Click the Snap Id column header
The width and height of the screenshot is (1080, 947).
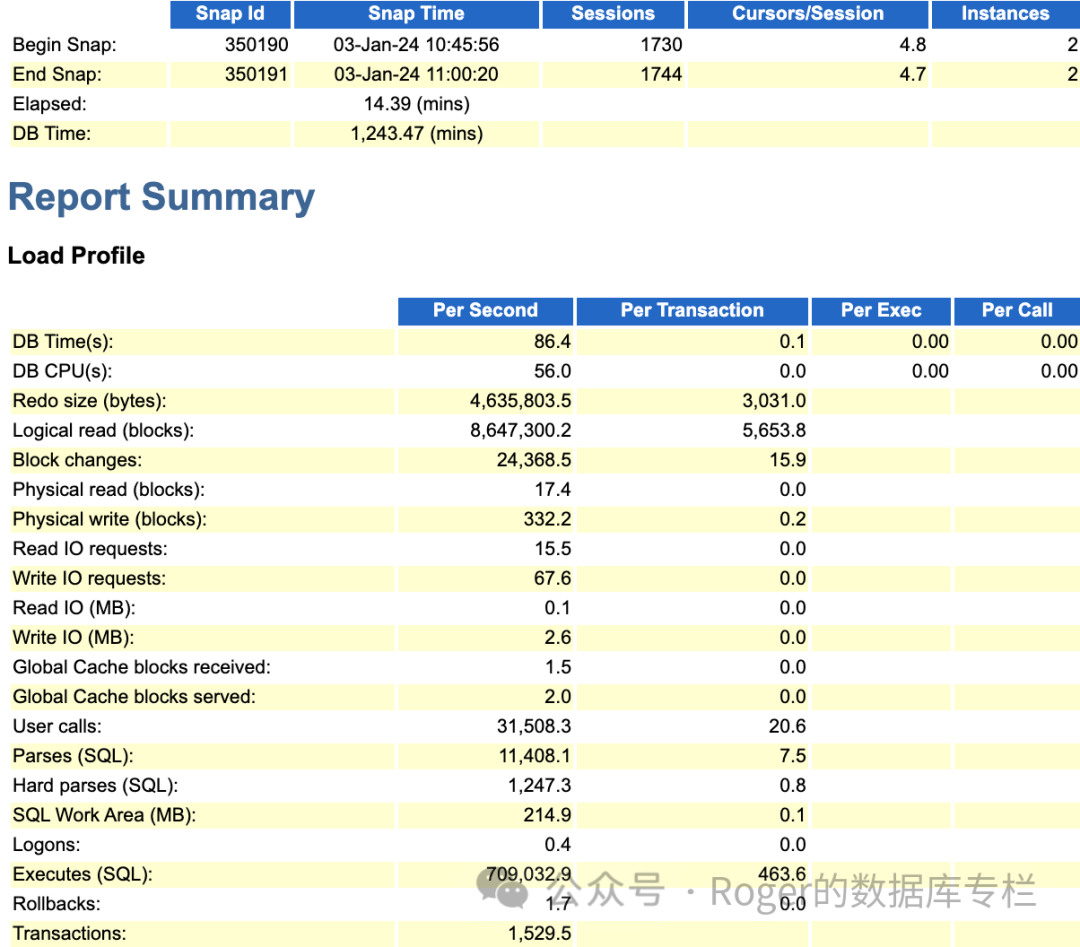coord(230,14)
